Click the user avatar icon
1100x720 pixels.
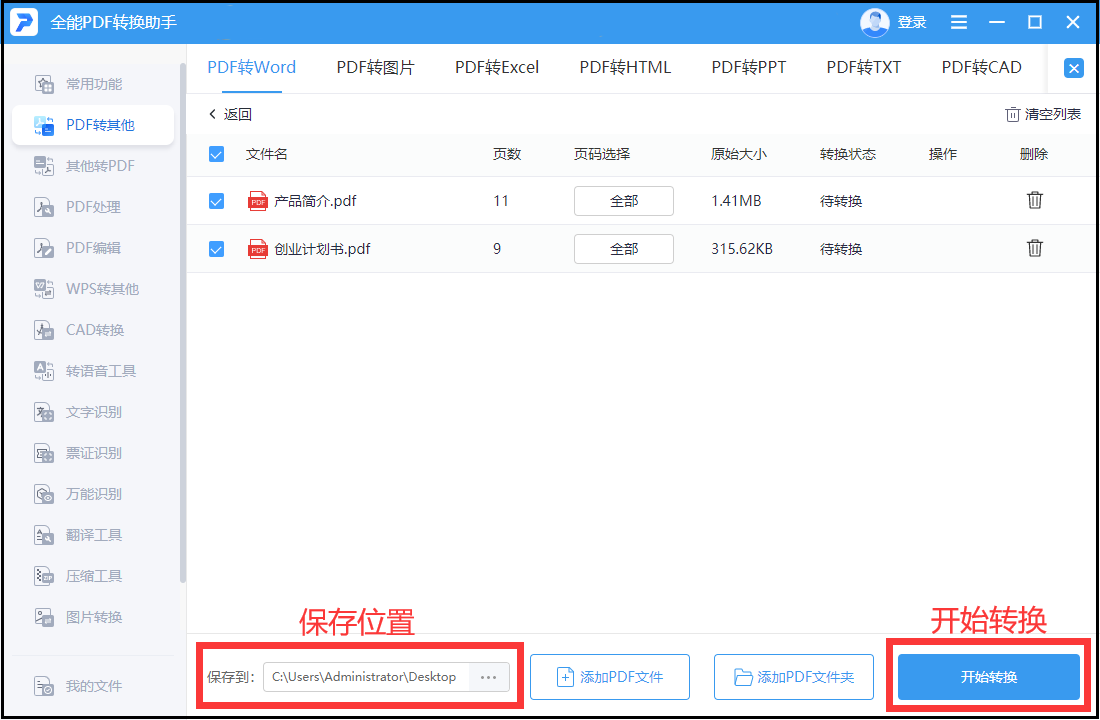click(x=874, y=22)
